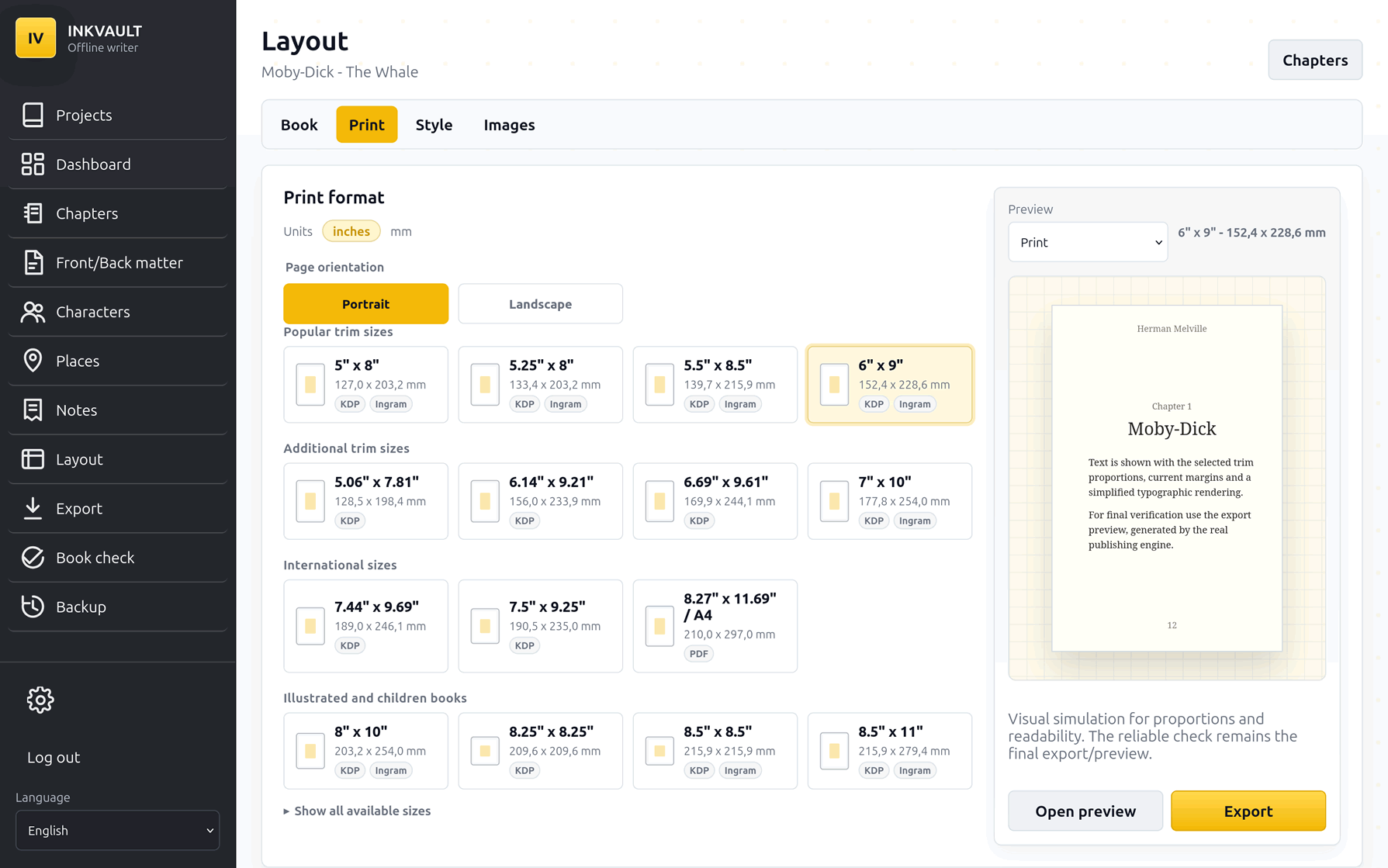Open the Images tab
1388x868 pixels.
509,124
